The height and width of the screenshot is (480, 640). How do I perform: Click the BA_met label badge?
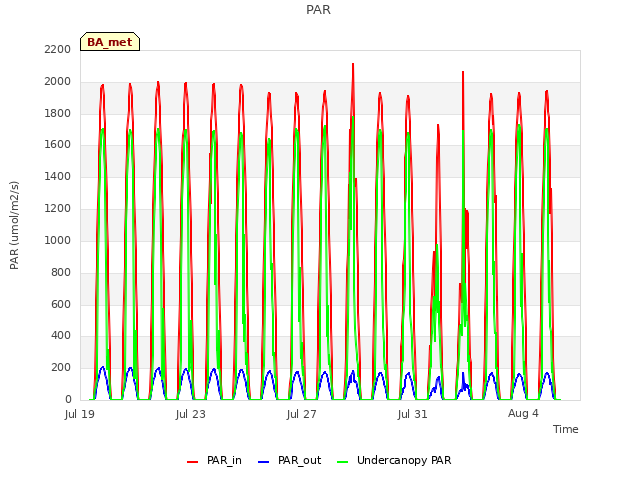(x=110, y=42)
